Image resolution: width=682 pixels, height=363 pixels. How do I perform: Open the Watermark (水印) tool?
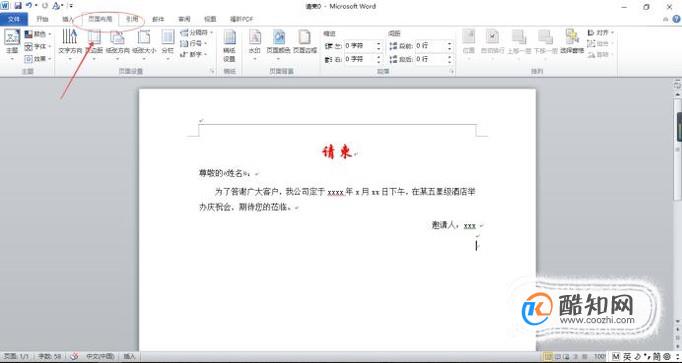(x=254, y=43)
